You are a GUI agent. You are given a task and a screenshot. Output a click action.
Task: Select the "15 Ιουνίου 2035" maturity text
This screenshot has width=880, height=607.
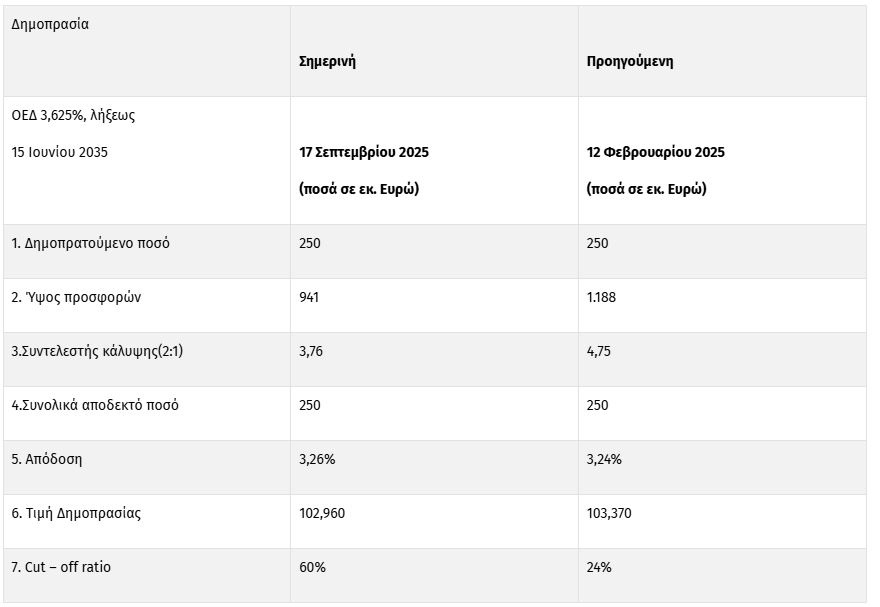tap(60, 153)
